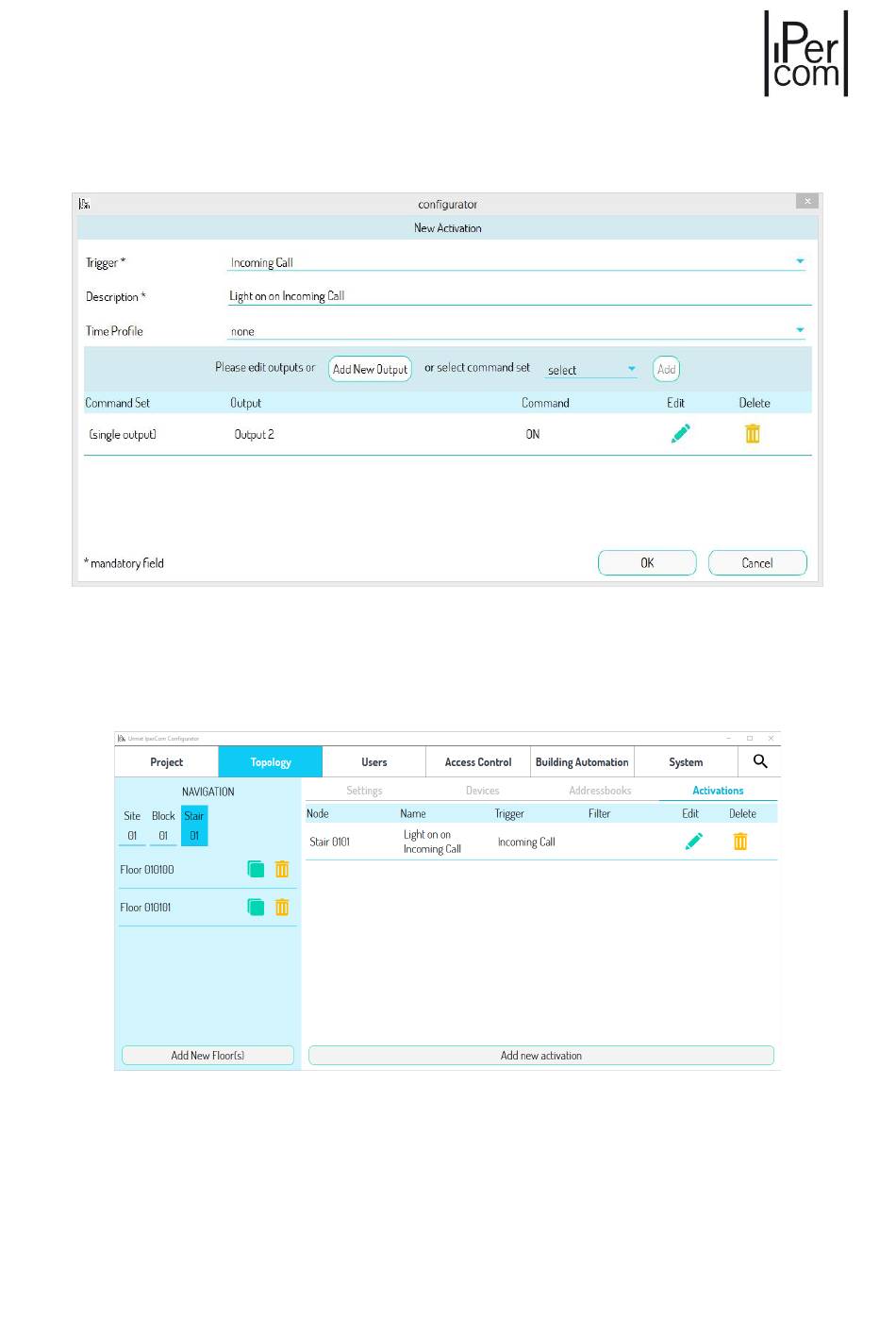The width and height of the screenshot is (896, 1318).
Task: Open the Addressbooks sub-tab
Action: pos(600,791)
